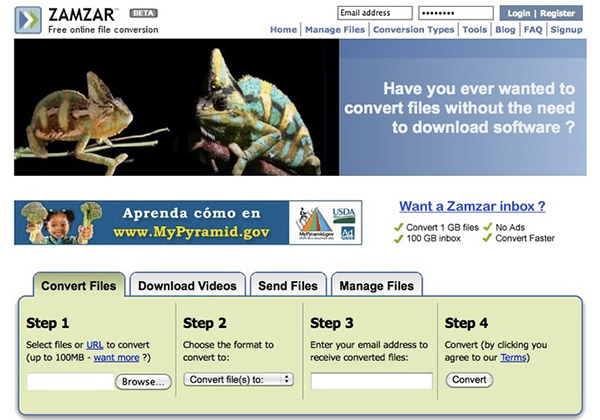
Task: Open Conversion Types in the navigation
Action: click(414, 30)
